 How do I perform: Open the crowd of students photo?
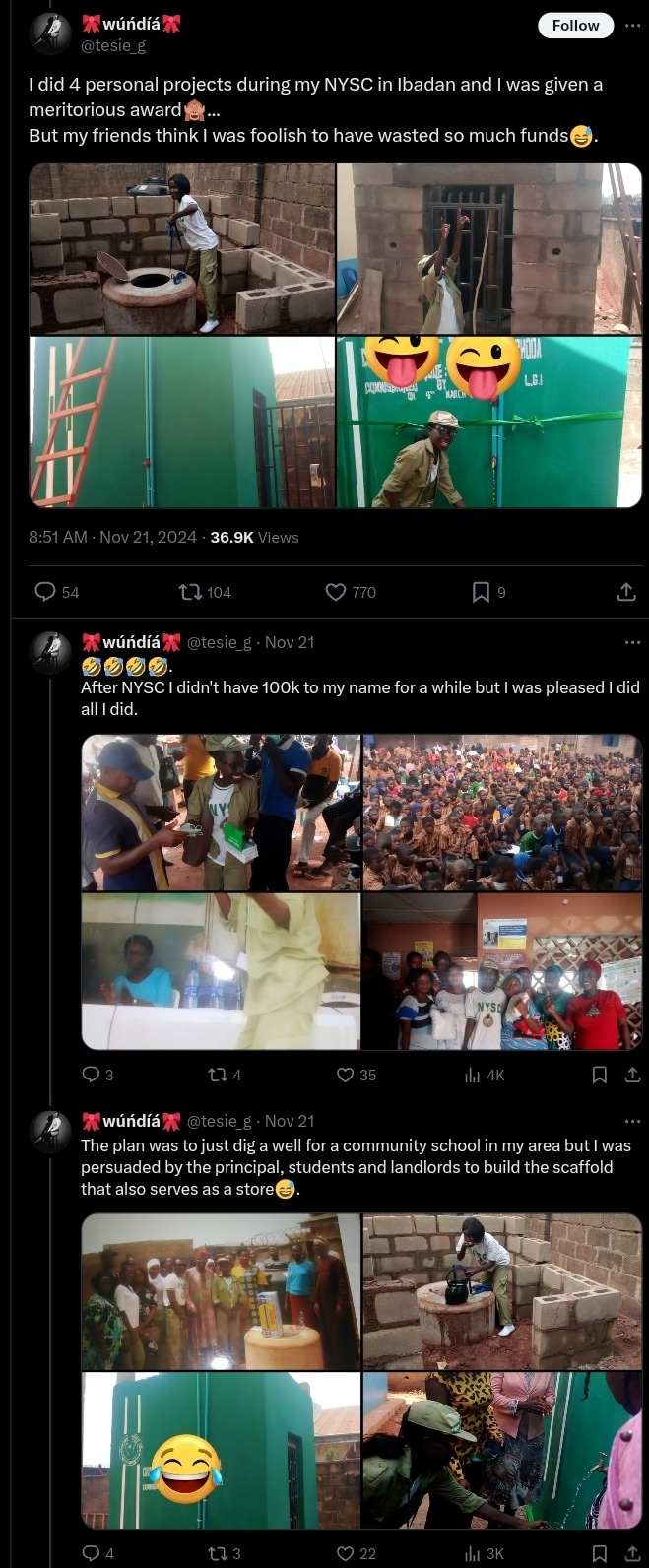coord(502,812)
